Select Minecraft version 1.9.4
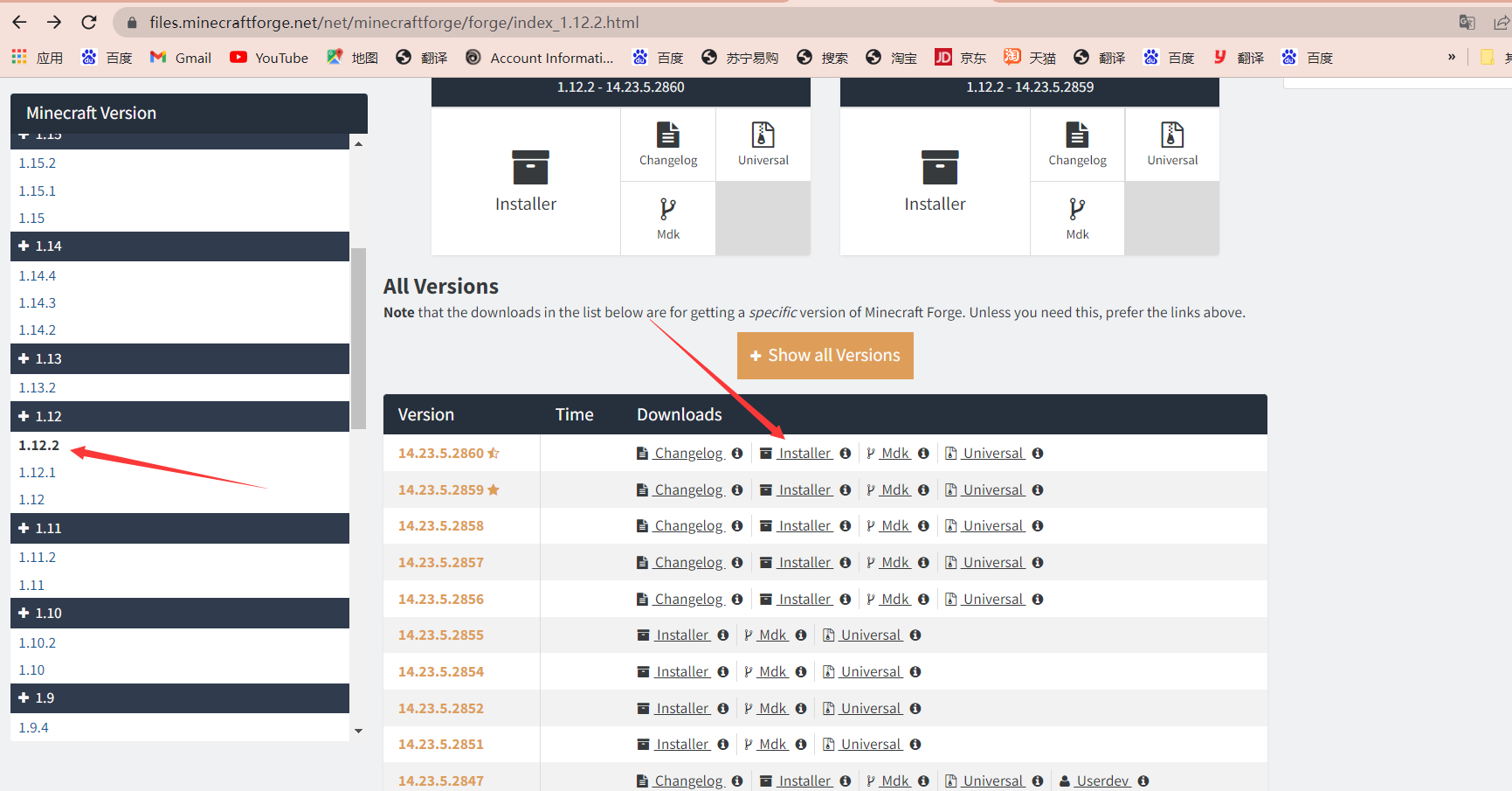 pyautogui.click(x=34, y=728)
